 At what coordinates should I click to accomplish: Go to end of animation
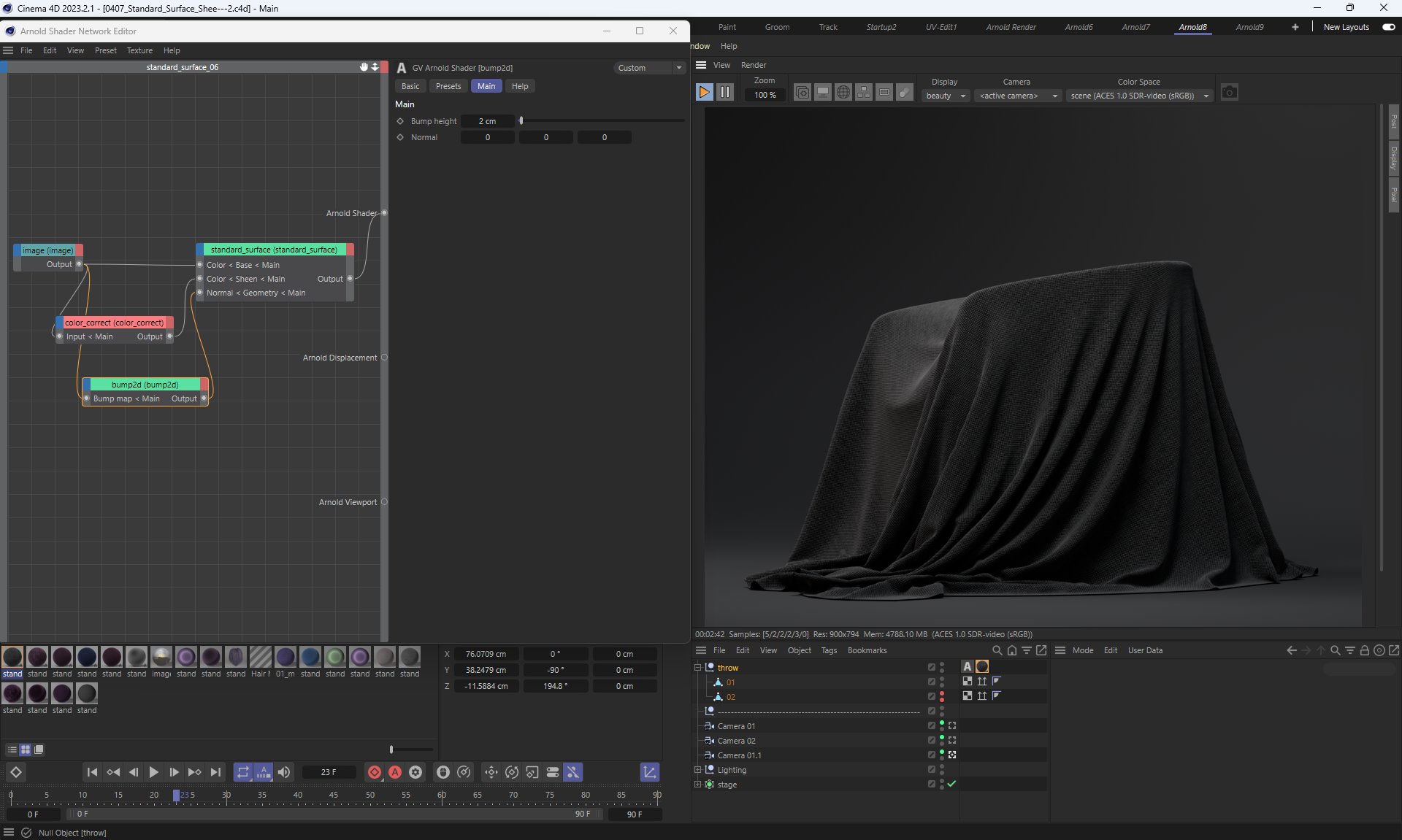(215, 772)
